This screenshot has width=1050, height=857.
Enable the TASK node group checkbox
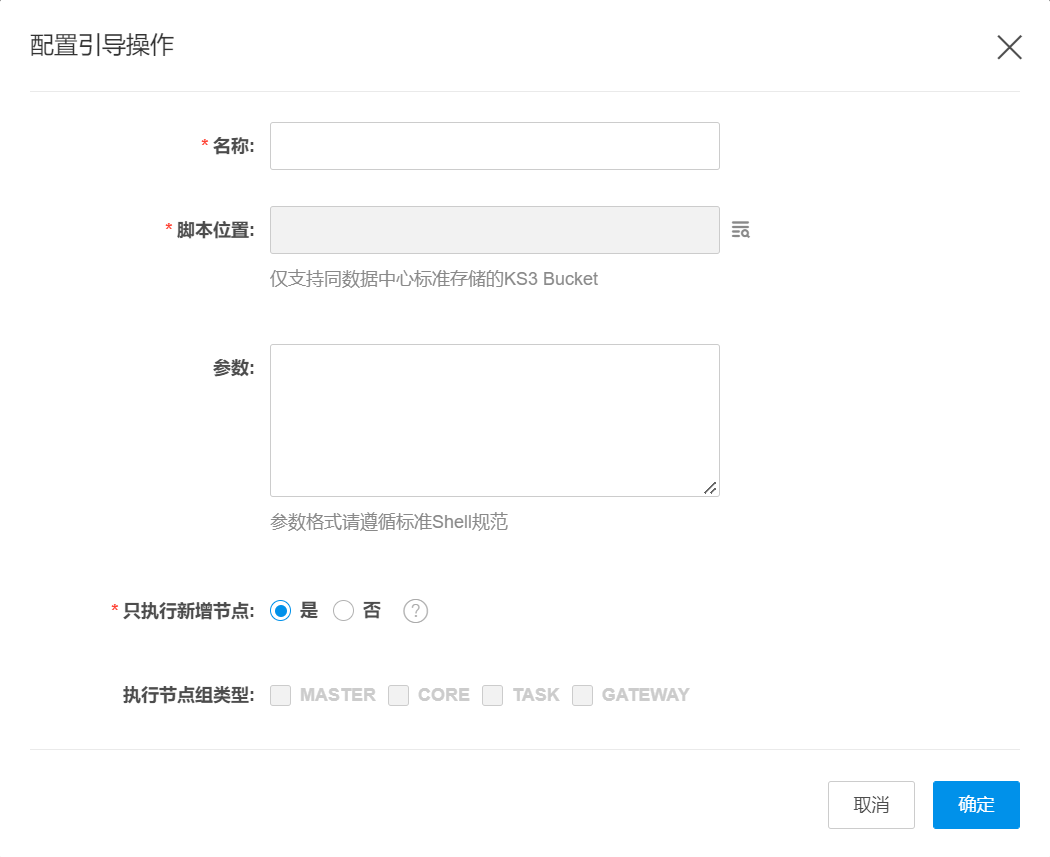pos(492,695)
